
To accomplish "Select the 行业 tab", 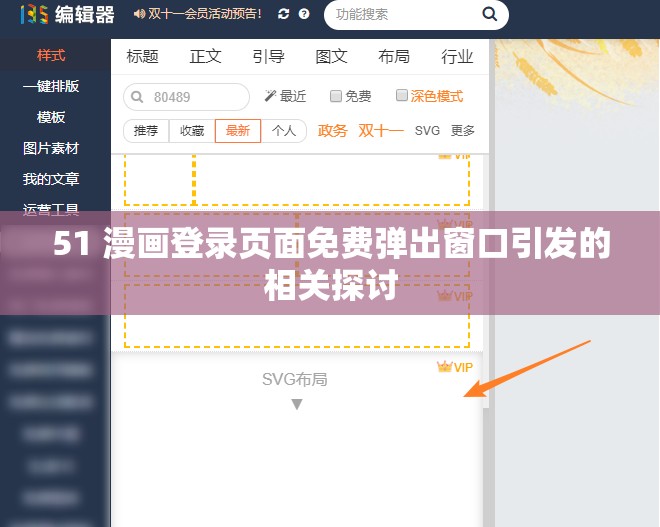I will (x=457, y=56).
